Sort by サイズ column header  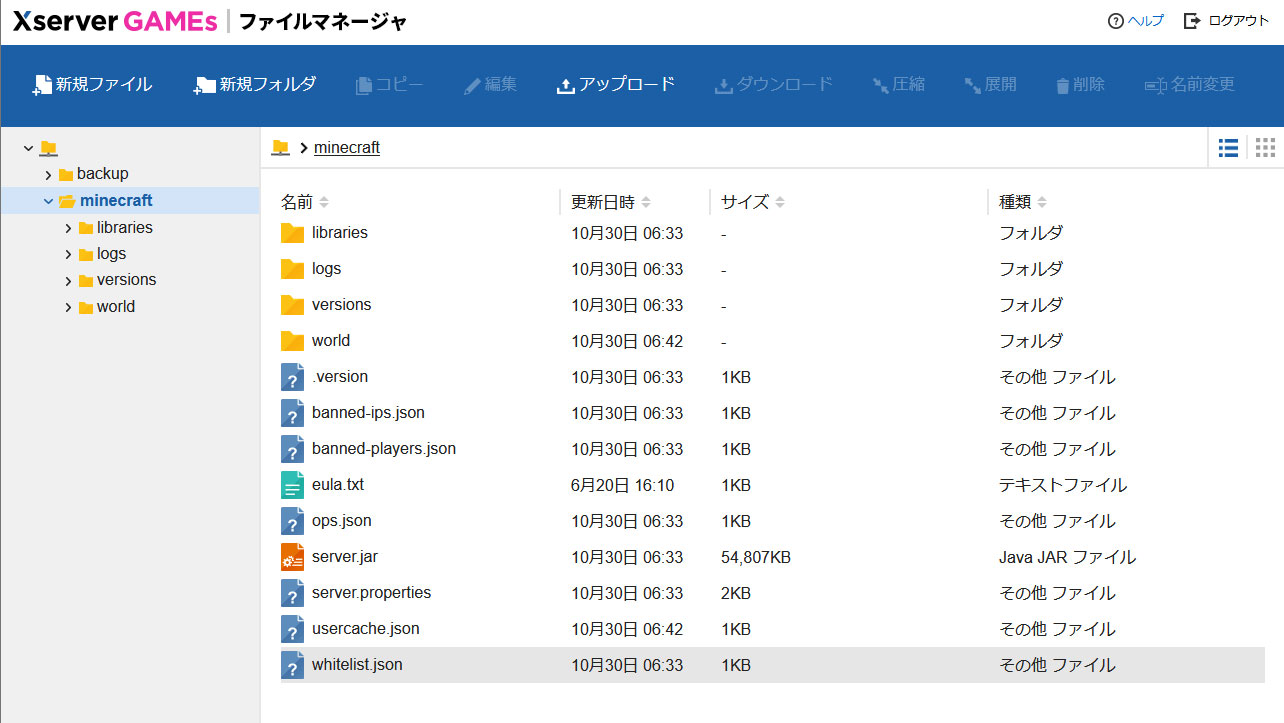753,202
